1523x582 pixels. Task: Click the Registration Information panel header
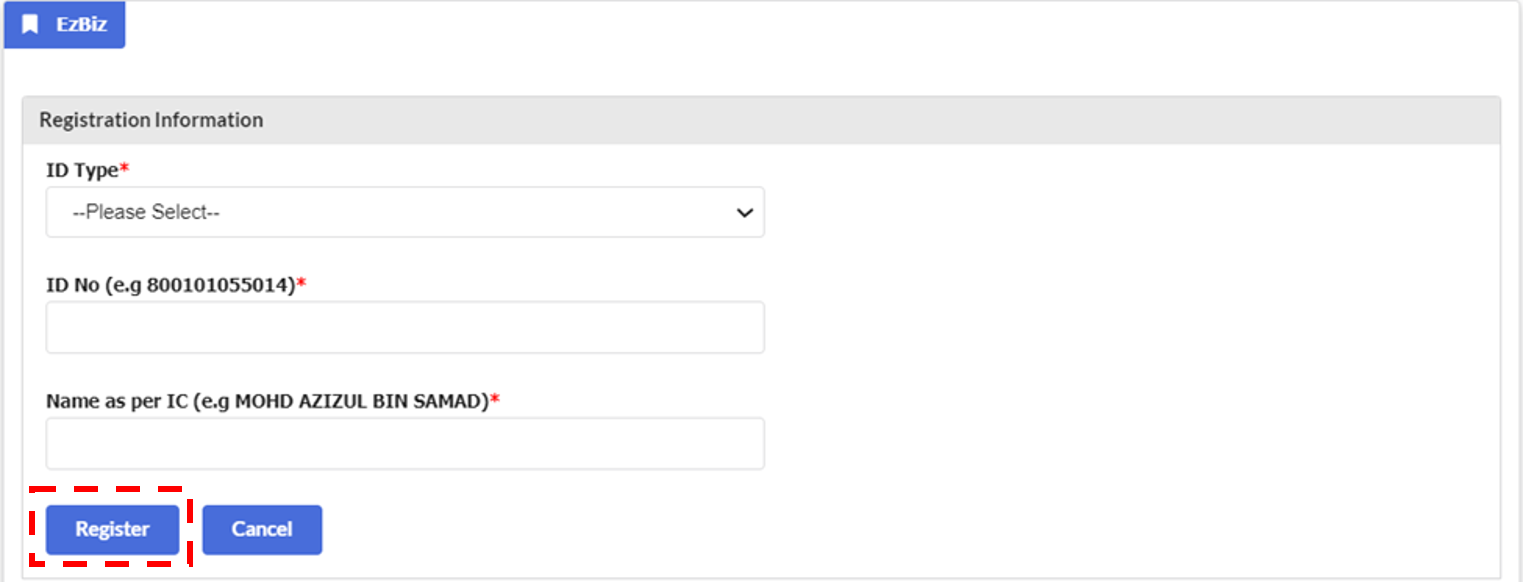click(x=761, y=120)
